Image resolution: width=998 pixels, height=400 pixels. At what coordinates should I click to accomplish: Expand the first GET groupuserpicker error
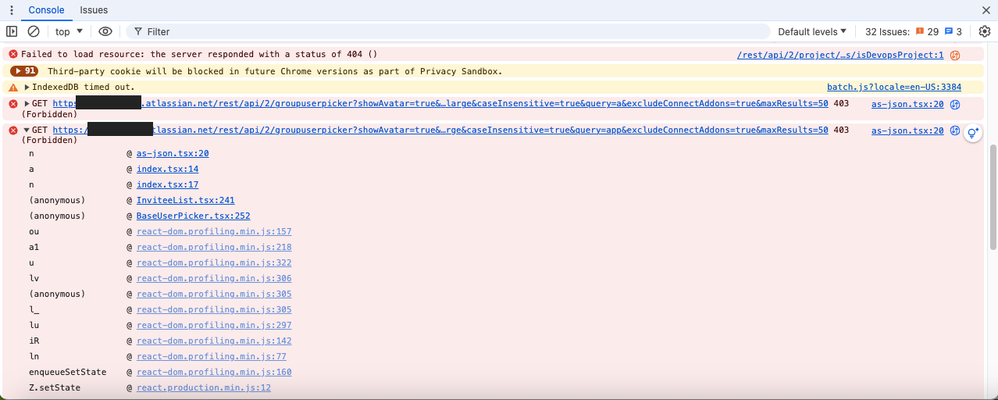(27, 103)
